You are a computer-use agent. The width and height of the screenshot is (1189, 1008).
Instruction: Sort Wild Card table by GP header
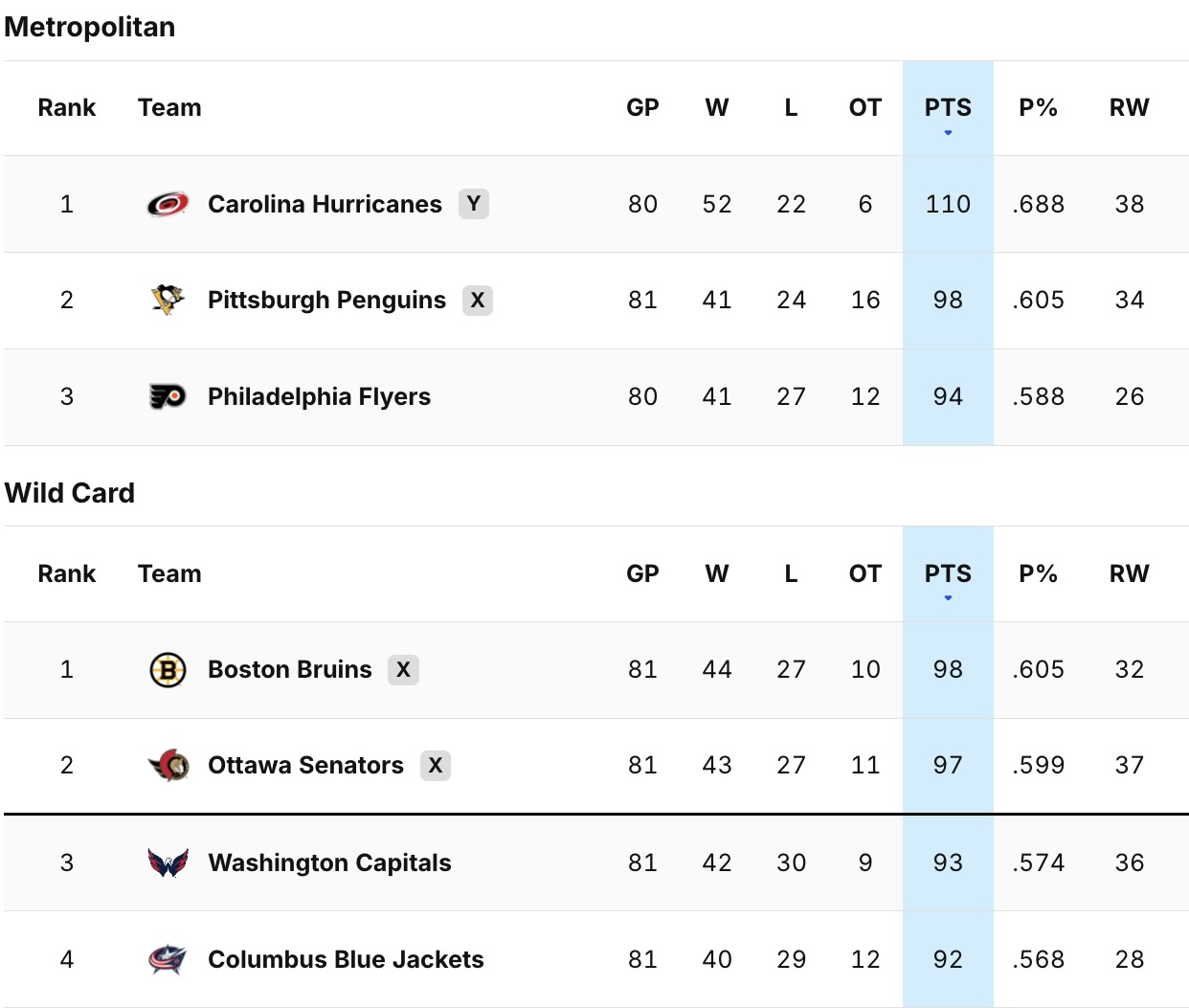[642, 573]
